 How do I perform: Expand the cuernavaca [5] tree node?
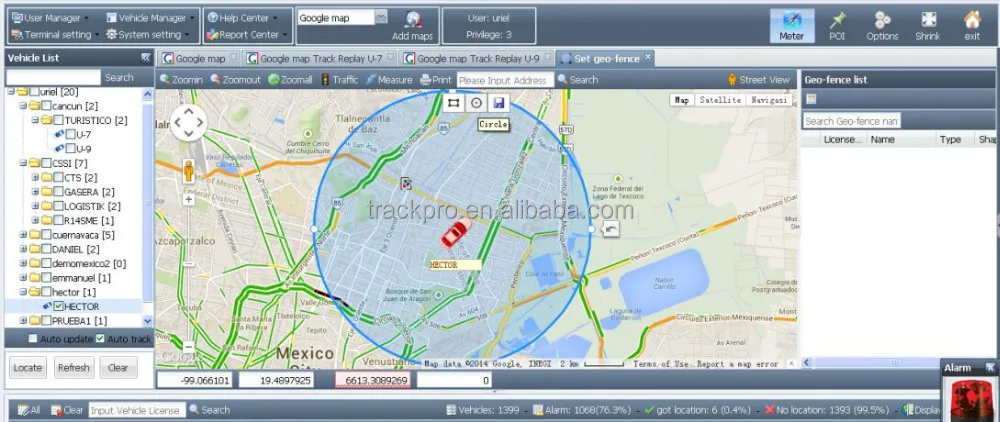23,235
